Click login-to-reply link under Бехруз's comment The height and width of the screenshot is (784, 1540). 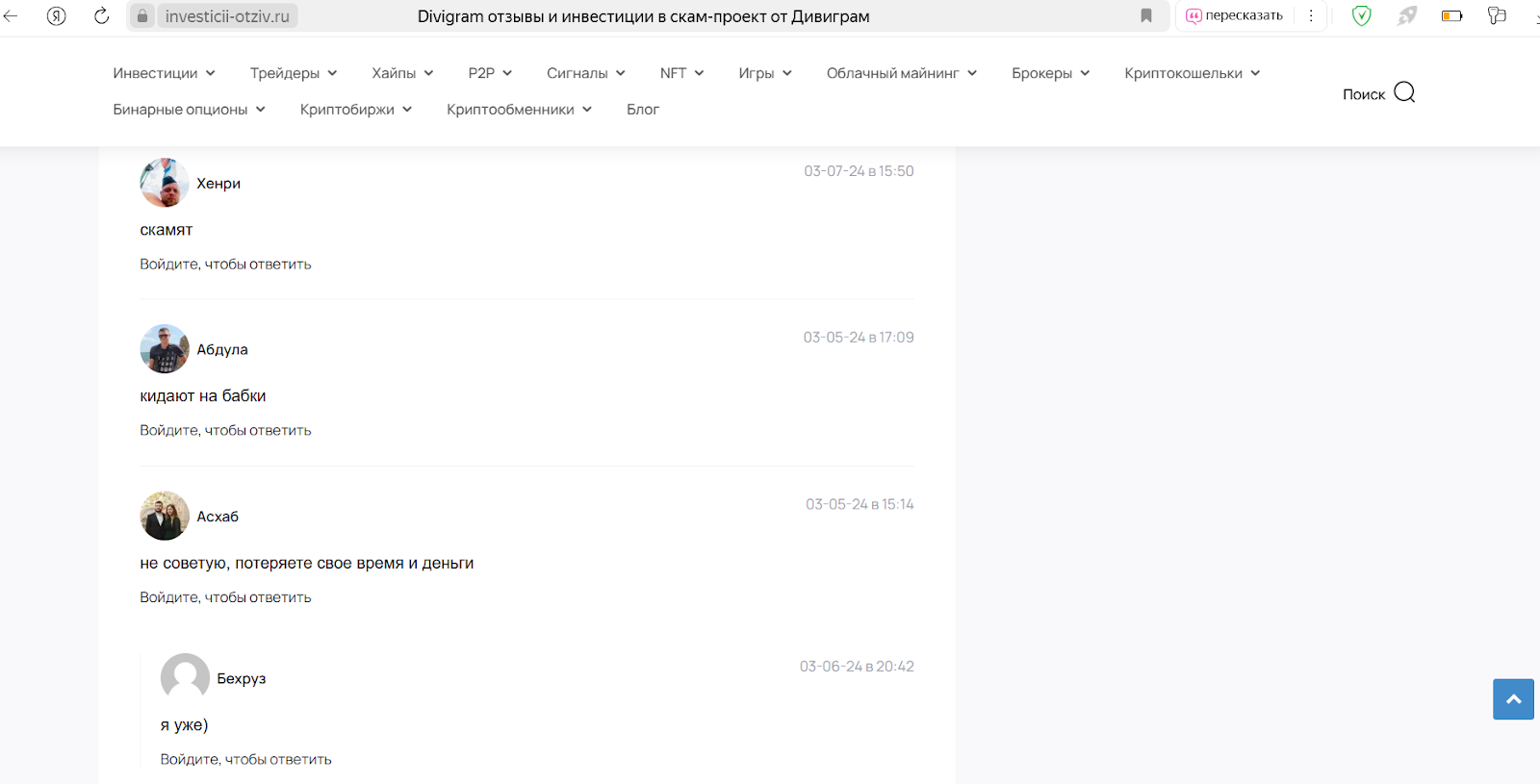pyautogui.click(x=245, y=760)
